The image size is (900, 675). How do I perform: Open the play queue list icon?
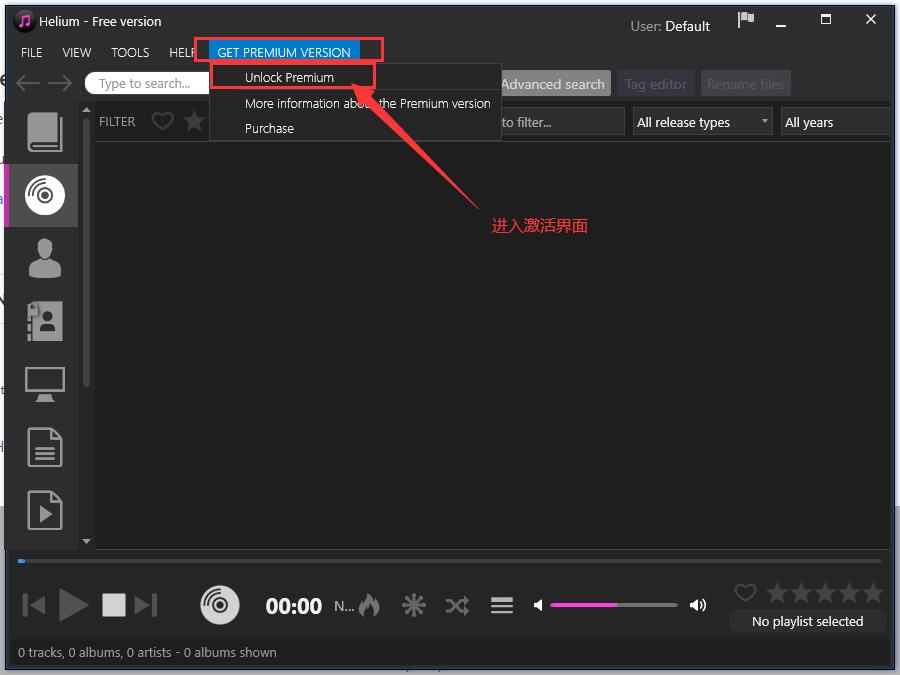click(x=502, y=606)
